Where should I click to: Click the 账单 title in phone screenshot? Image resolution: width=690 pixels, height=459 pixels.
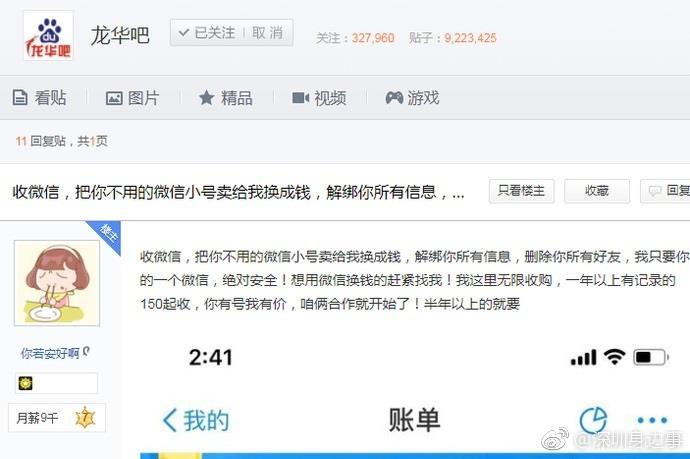click(414, 420)
